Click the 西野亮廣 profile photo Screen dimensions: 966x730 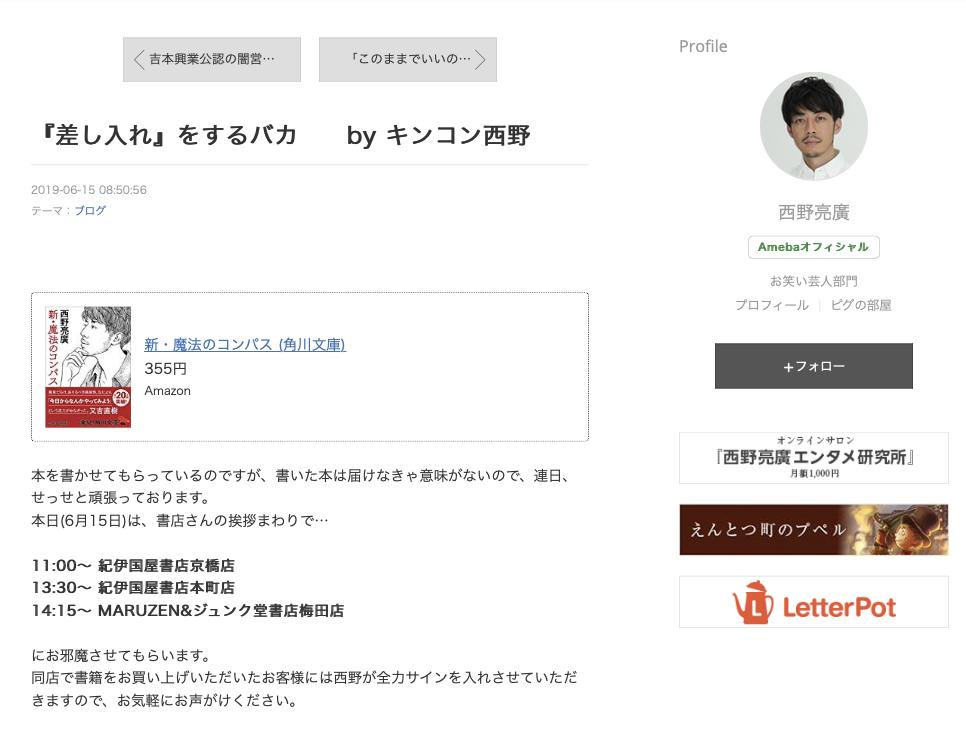click(x=814, y=126)
